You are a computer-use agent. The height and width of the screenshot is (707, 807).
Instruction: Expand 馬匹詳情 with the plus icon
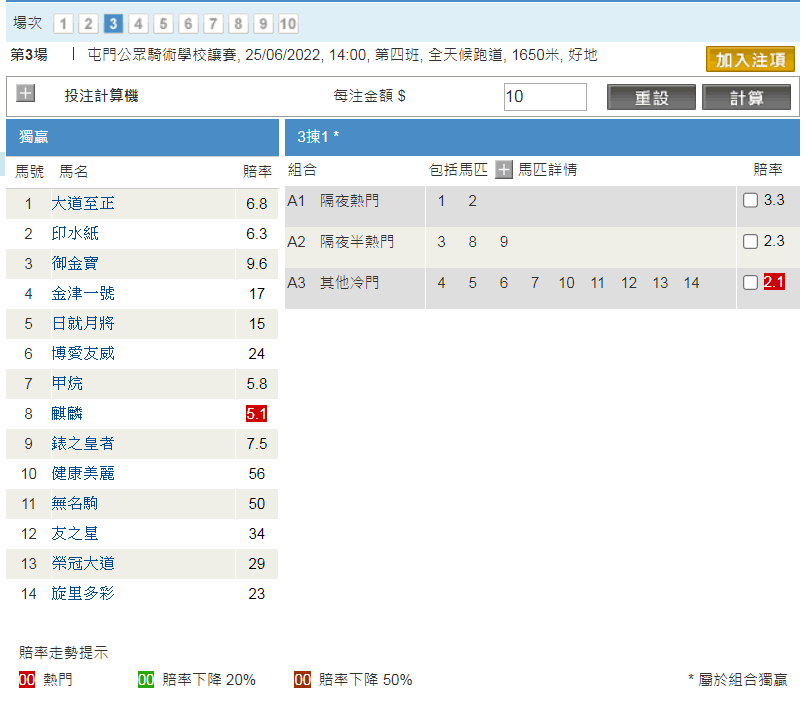click(504, 170)
